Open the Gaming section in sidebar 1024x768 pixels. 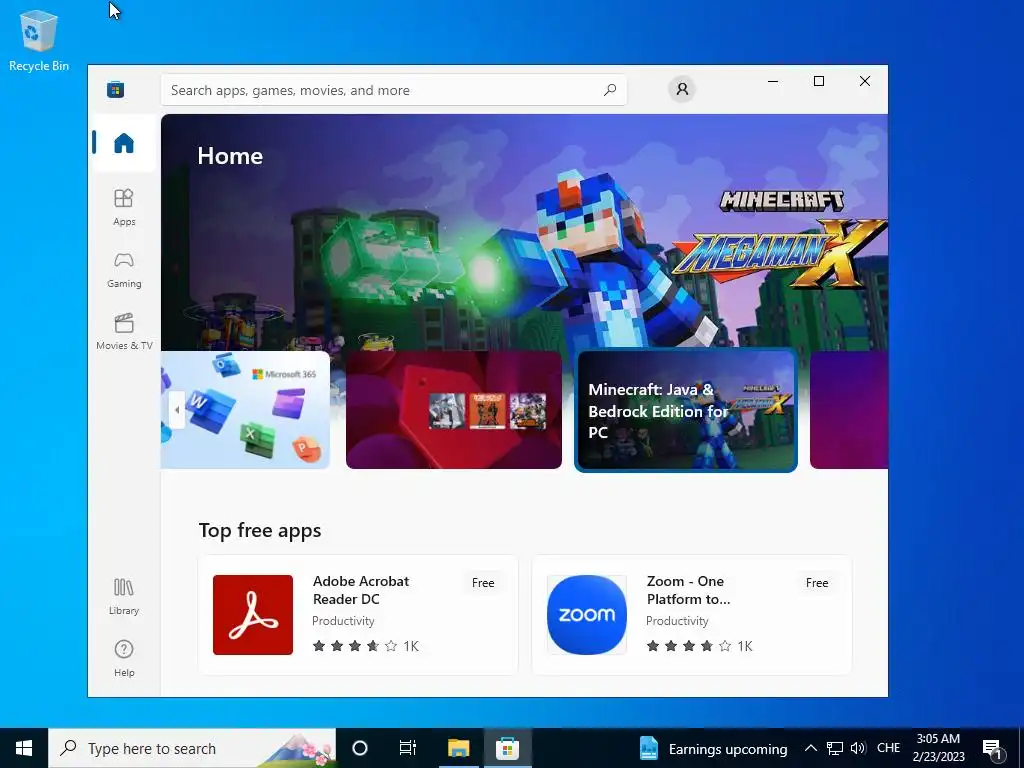click(x=123, y=270)
